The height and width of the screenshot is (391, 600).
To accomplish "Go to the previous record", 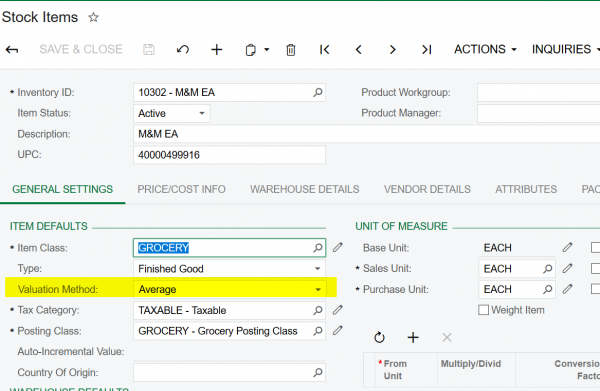I will pos(359,50).
